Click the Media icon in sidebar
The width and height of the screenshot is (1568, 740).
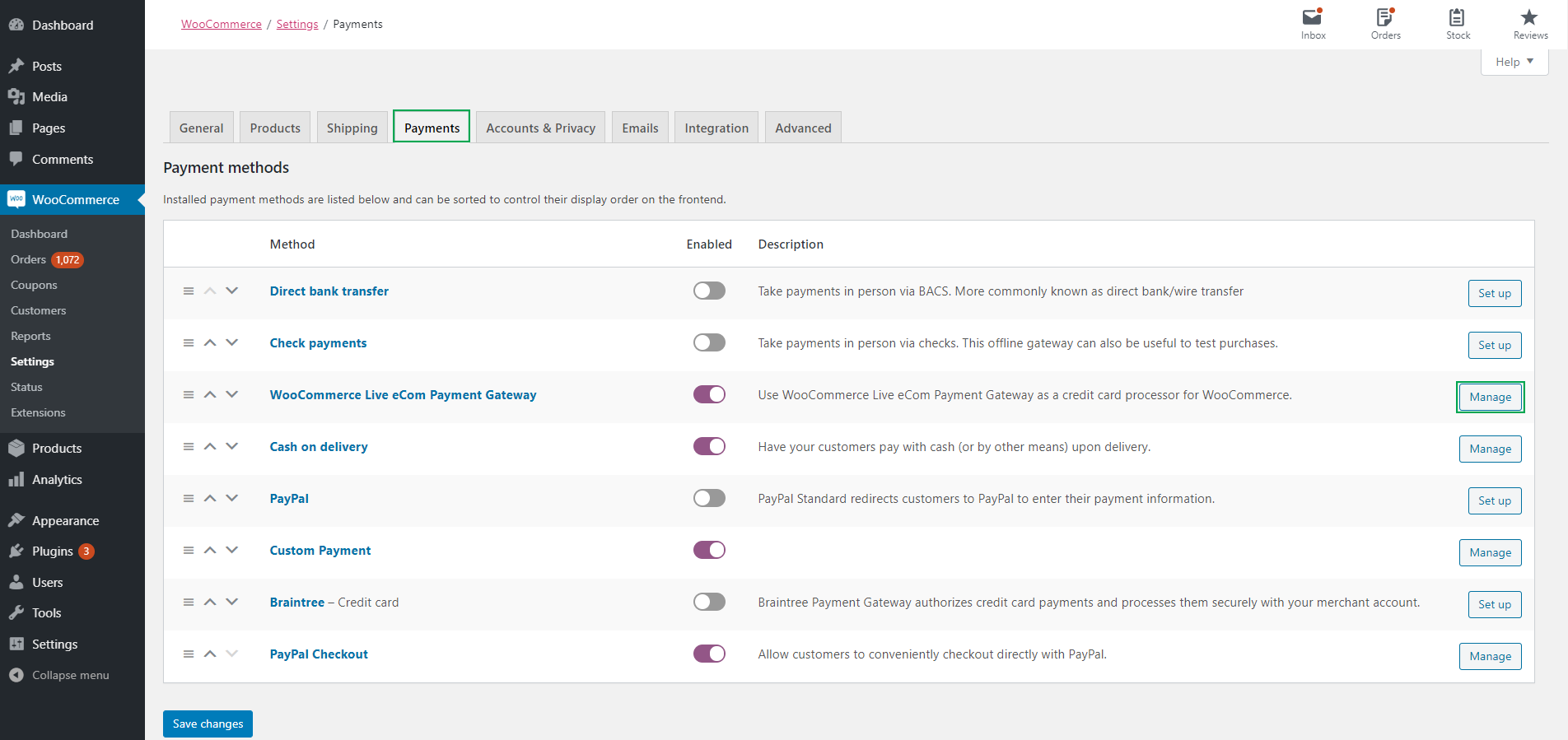[16, 96]
